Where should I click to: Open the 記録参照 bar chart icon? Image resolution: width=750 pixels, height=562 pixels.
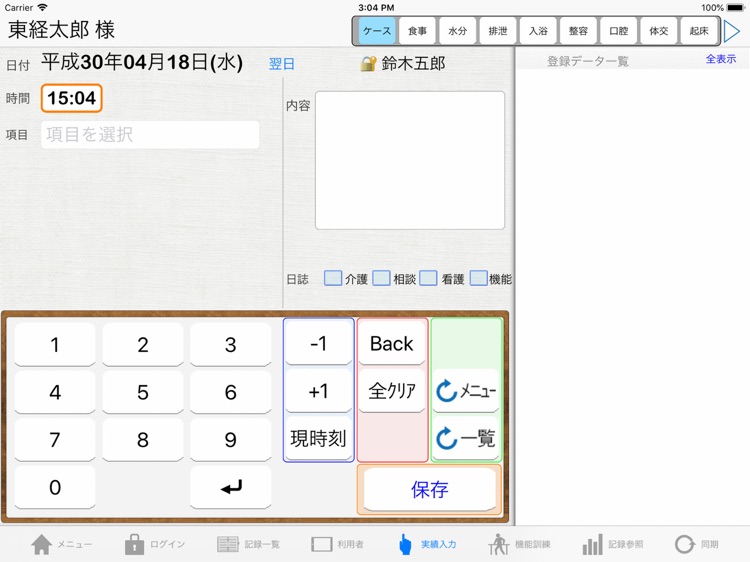pos(592,544)
